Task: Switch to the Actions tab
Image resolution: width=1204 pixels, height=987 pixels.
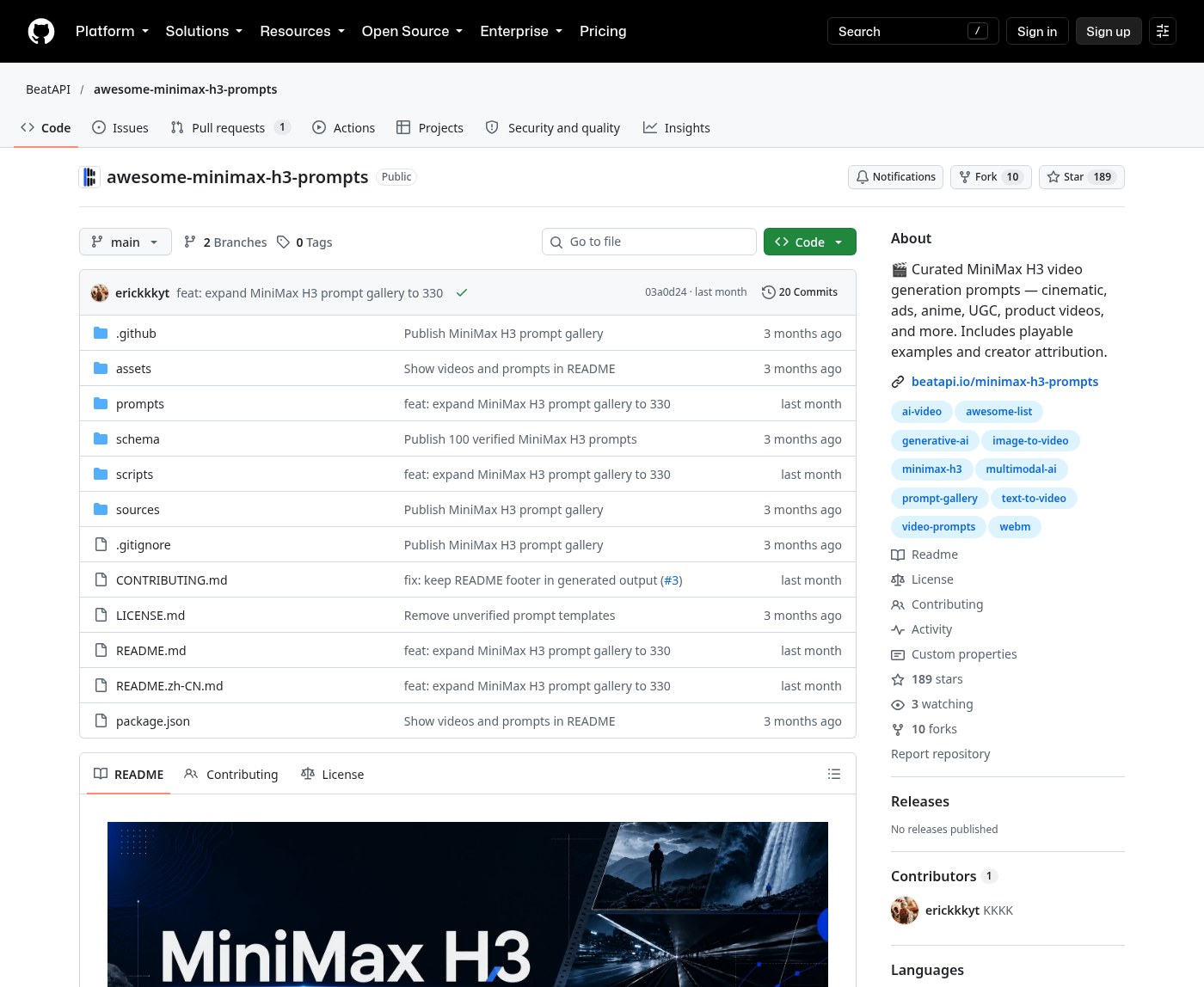Action: (x=344, y=127)
